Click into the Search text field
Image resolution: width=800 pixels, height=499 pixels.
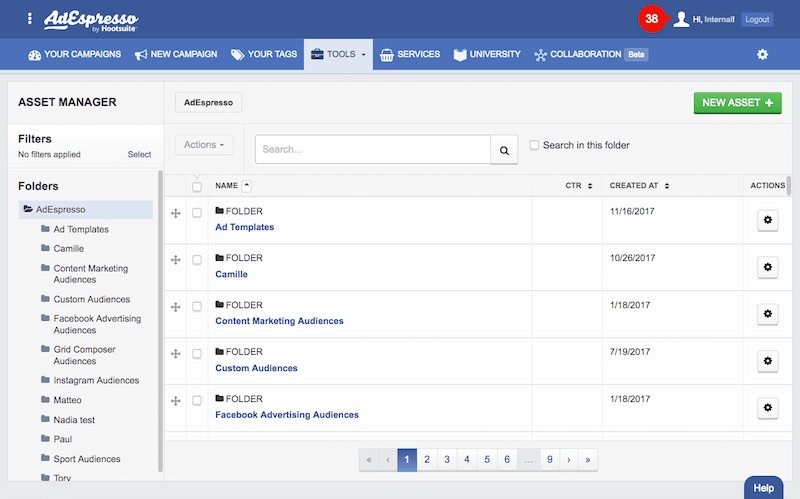point(372,149)
